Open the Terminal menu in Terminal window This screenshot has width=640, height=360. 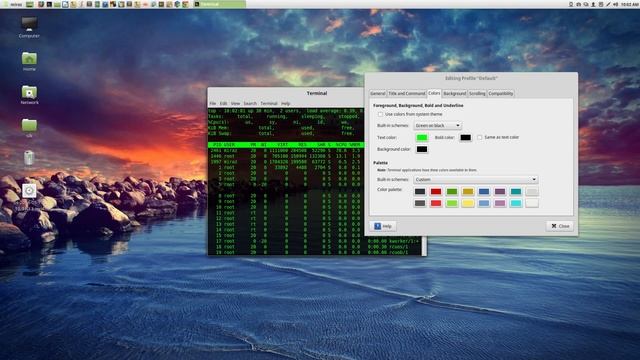coord(269,104)
